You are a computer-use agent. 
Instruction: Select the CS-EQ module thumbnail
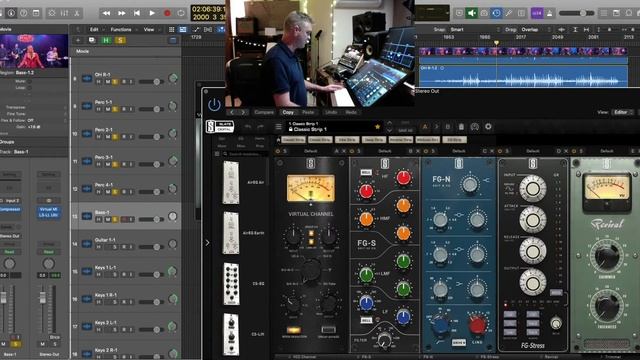(x=231, y=284)
